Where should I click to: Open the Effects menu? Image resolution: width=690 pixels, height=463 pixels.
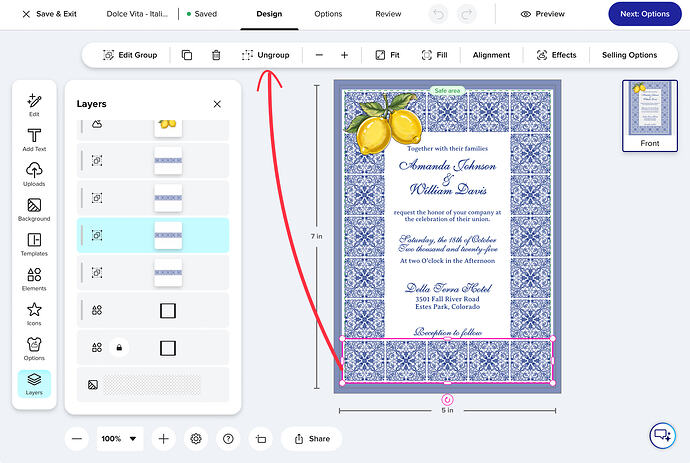[x=556, y=55]
